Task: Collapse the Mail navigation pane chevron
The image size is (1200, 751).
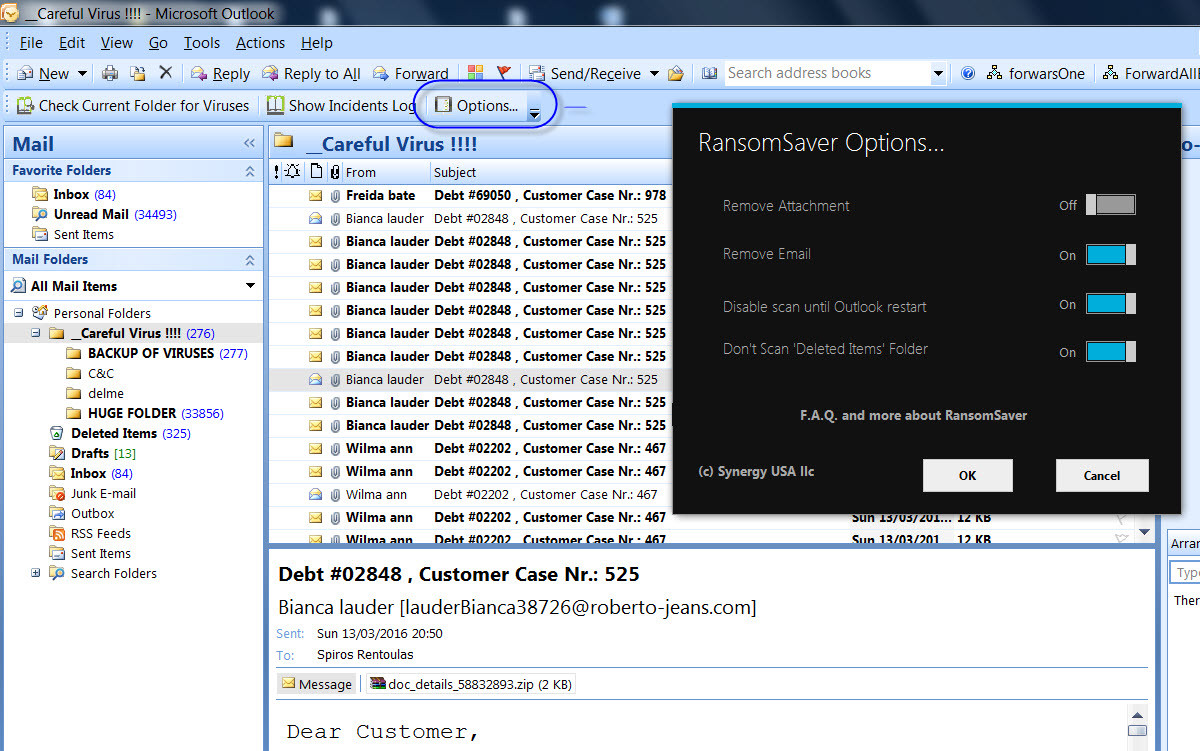Action: tap(249, 144)
